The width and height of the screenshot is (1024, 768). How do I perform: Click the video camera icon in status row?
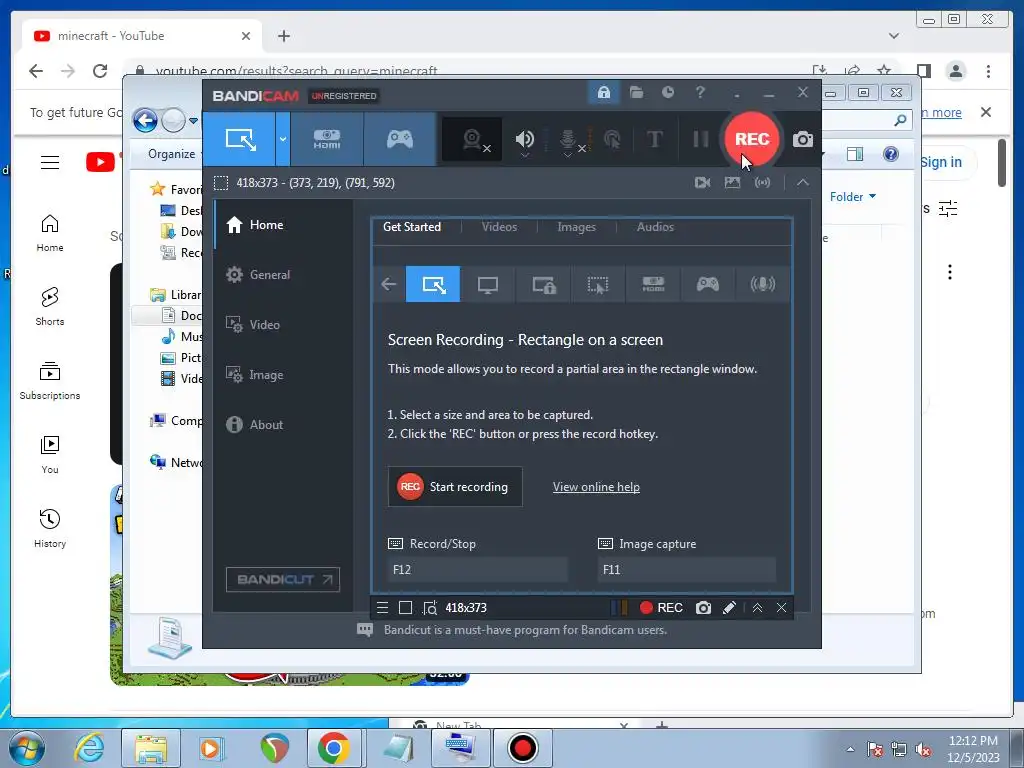click(x=703, y=182)
